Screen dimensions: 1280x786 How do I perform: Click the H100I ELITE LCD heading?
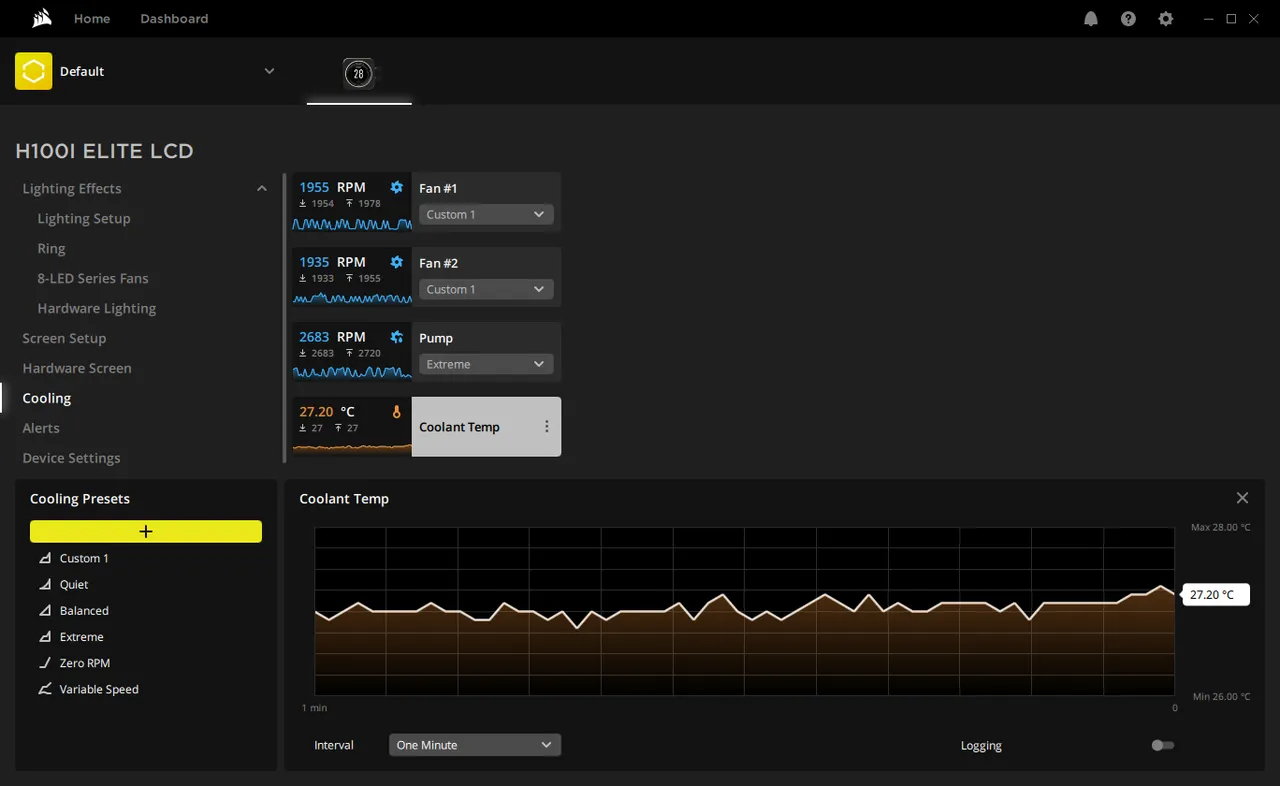[104, 151]
